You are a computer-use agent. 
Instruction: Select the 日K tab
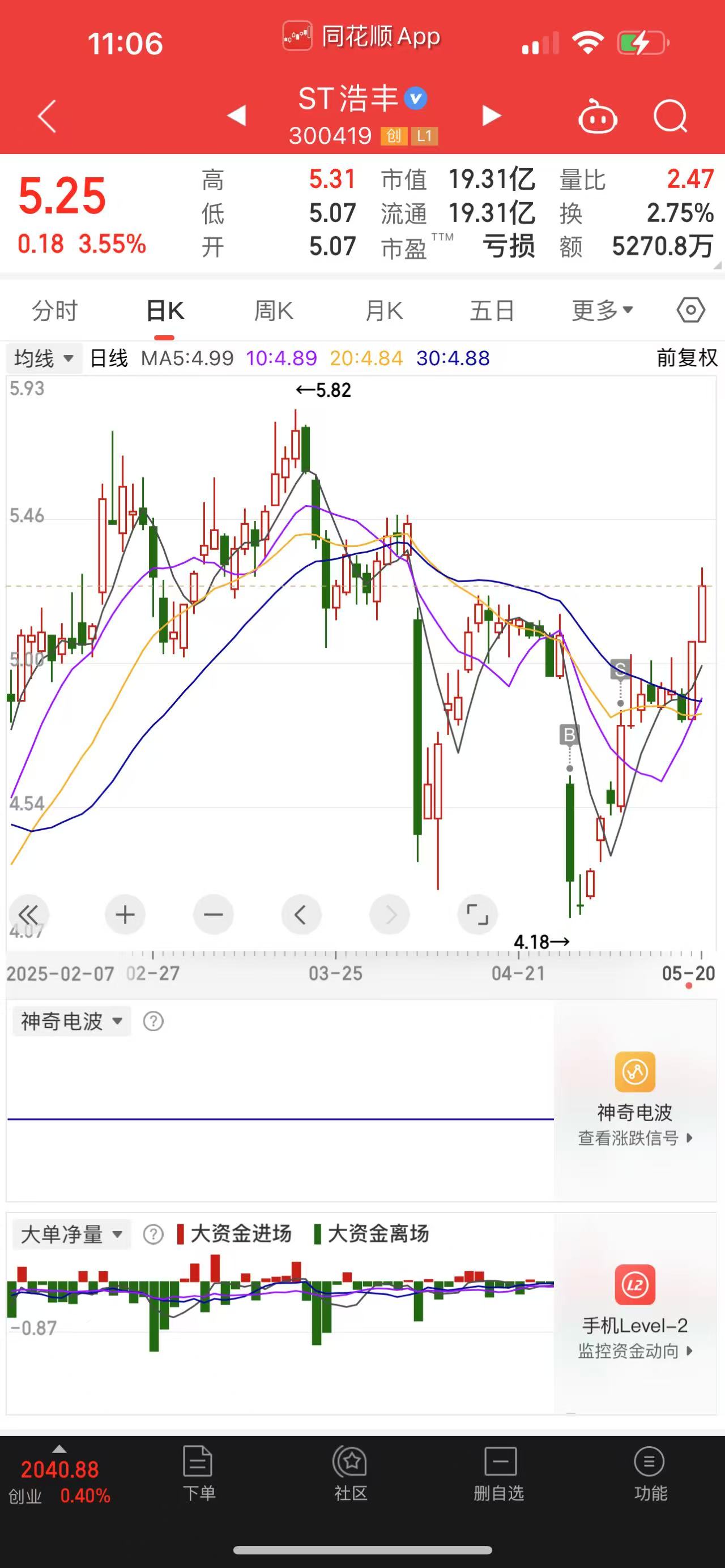165,311
